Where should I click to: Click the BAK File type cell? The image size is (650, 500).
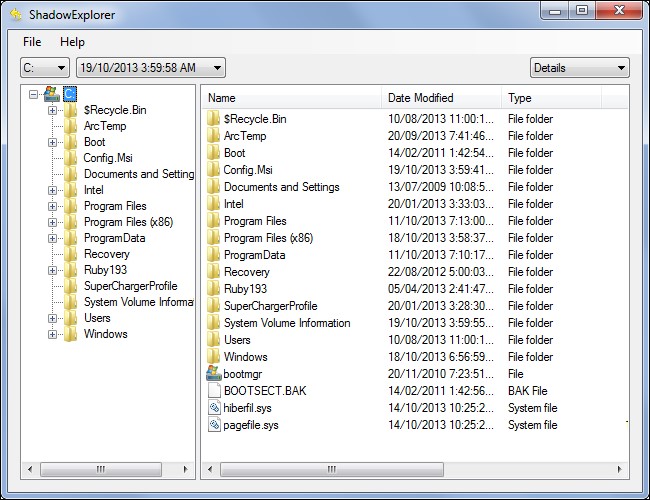coord(527,391)
